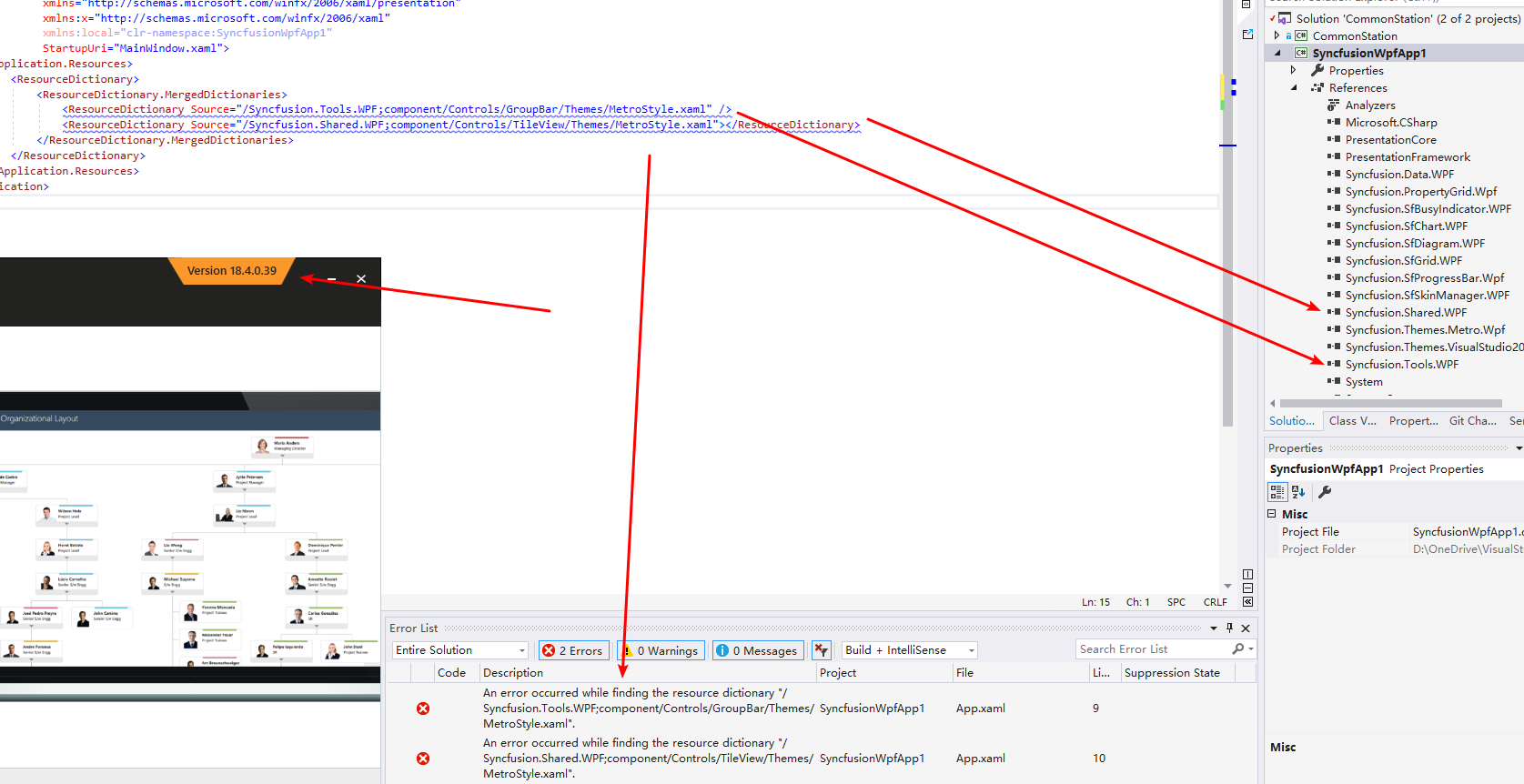Switch to the Properties tab
The width and height of the screenshot is (1524, 784).
click(x=1413, y=421)
